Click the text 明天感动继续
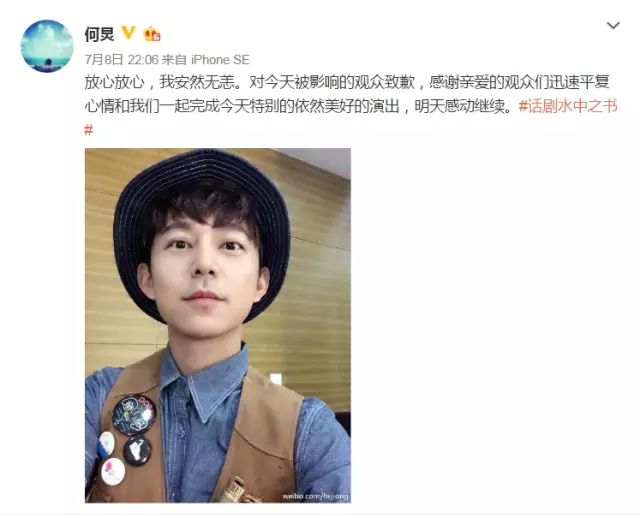 pyautogui.click(x=460, y=106)
